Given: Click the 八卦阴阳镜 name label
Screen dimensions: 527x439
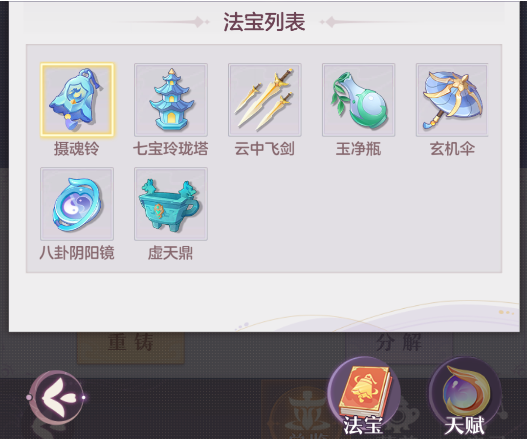Looking at the screenshot, I should click(77, 253).
